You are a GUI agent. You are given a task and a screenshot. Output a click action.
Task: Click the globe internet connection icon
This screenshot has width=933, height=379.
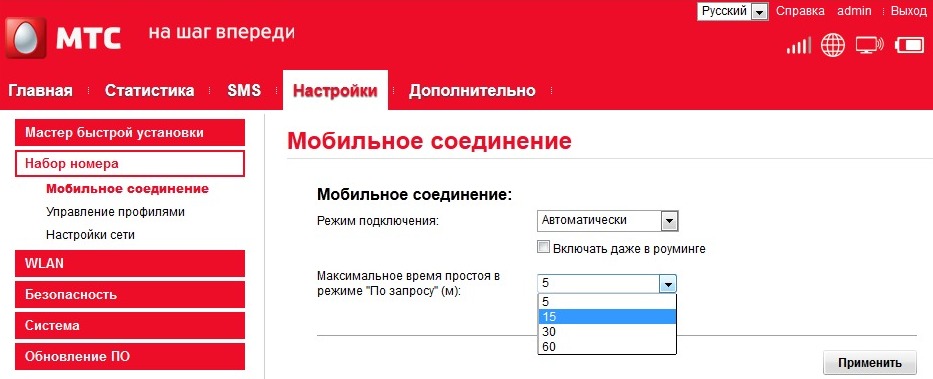tap(832, 45)
